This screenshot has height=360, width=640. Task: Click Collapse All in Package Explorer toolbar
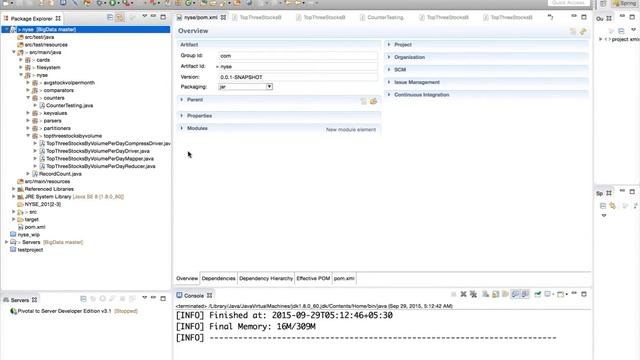click(110, 18)
